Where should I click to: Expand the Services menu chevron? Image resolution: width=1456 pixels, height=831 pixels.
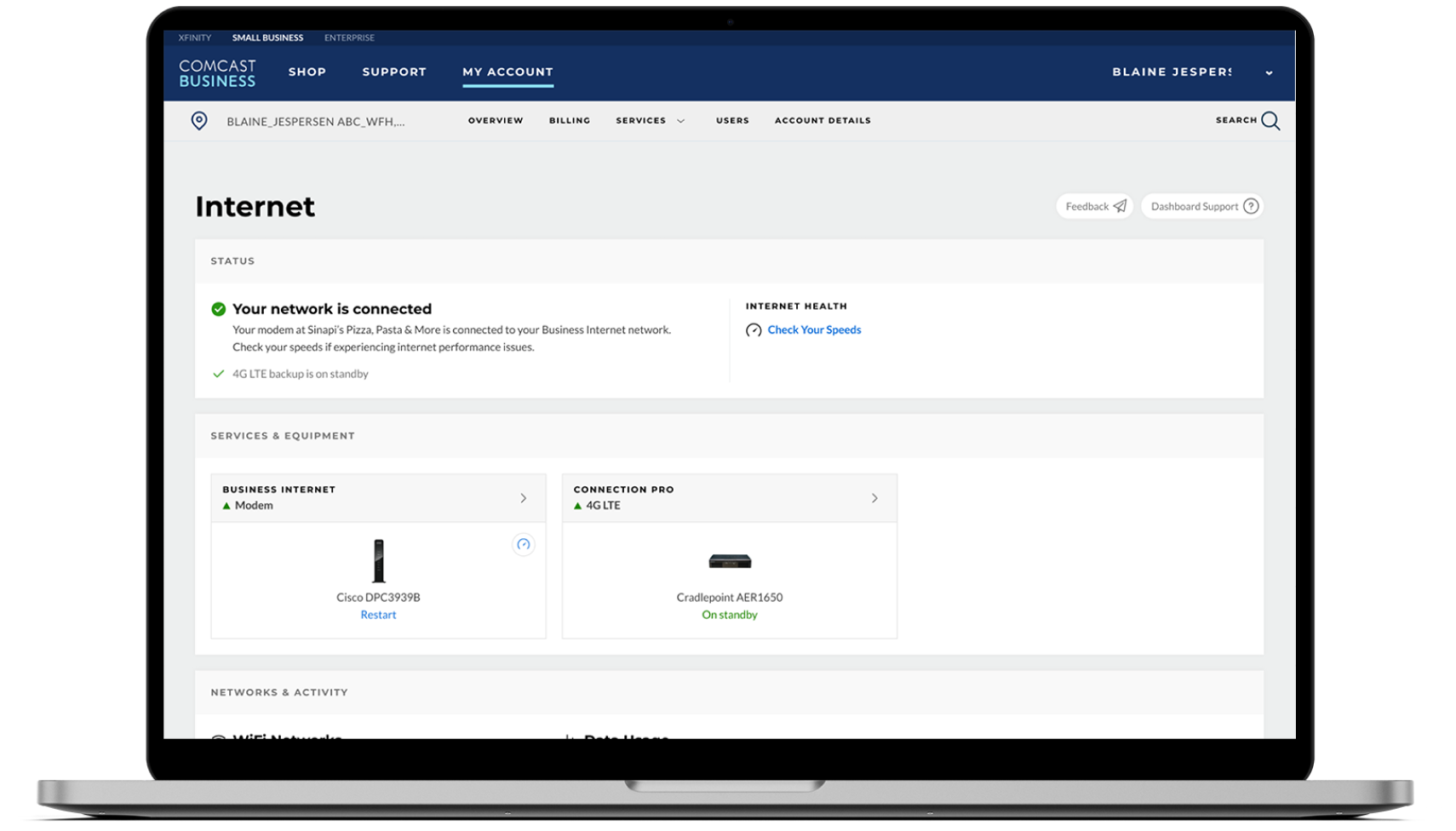(x=681, y=121)
